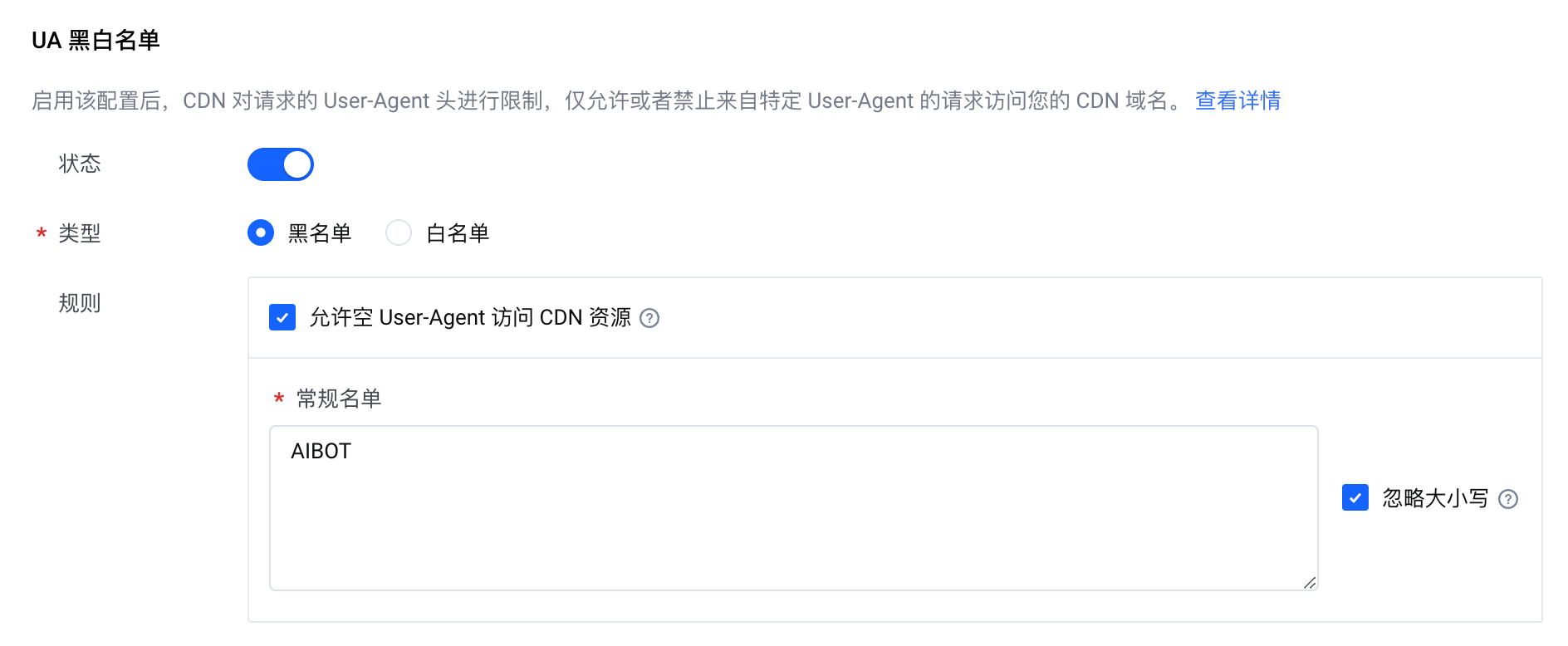Grab the resize handle of 常规名单 textarea
1568x646 pixels.
[1309, 582]
